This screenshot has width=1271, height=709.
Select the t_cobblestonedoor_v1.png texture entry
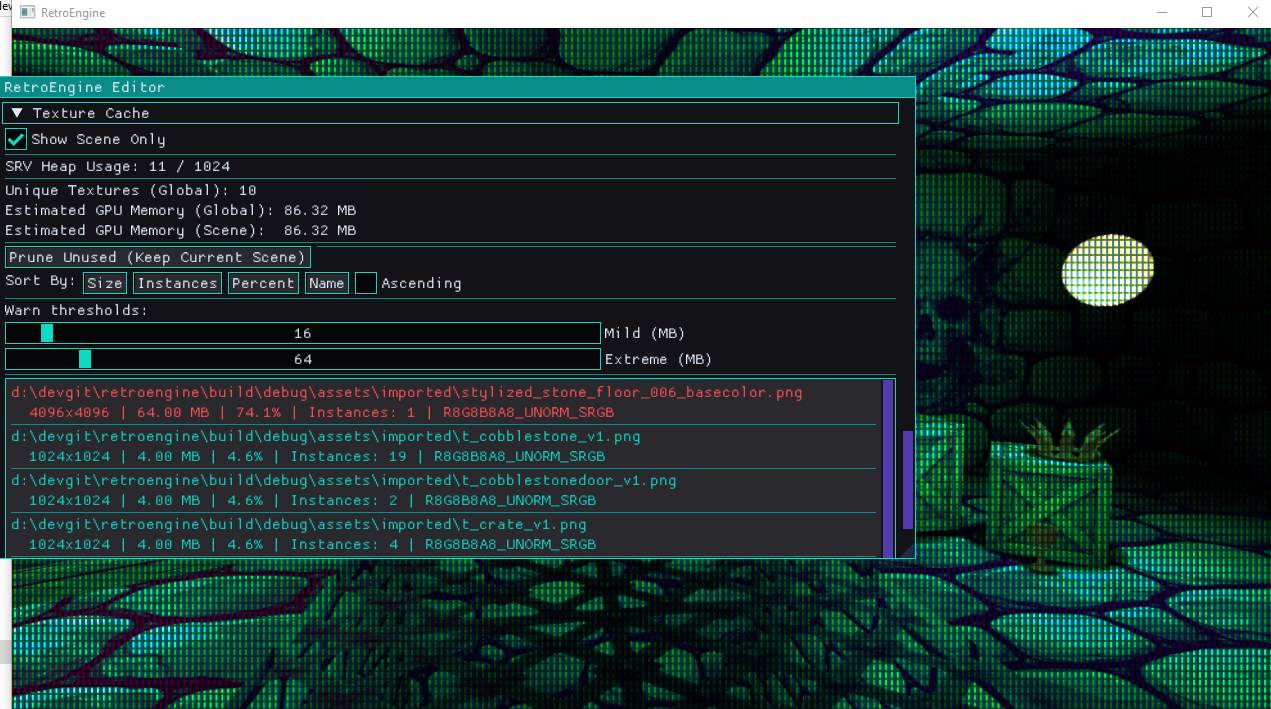tap(400, 490)
